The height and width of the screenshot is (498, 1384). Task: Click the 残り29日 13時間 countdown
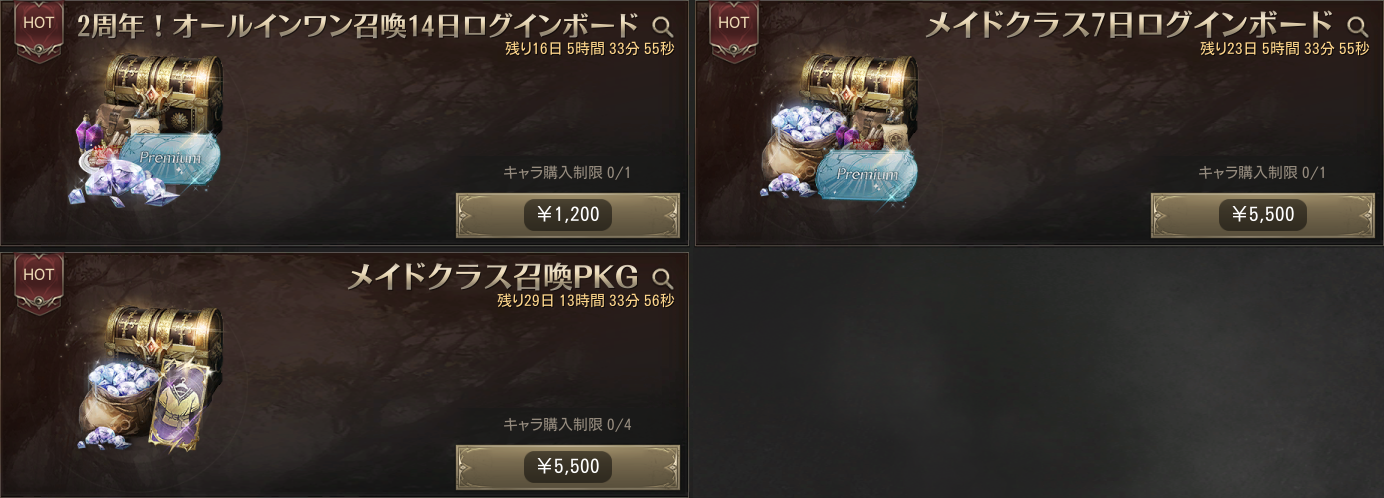click(x=585, y=300)
